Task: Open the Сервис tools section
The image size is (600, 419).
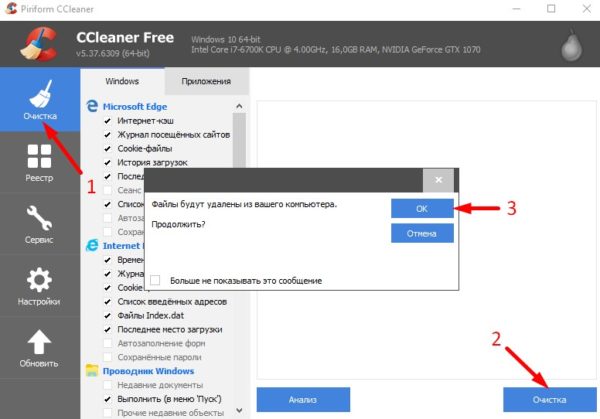Action: pos(40,224)
